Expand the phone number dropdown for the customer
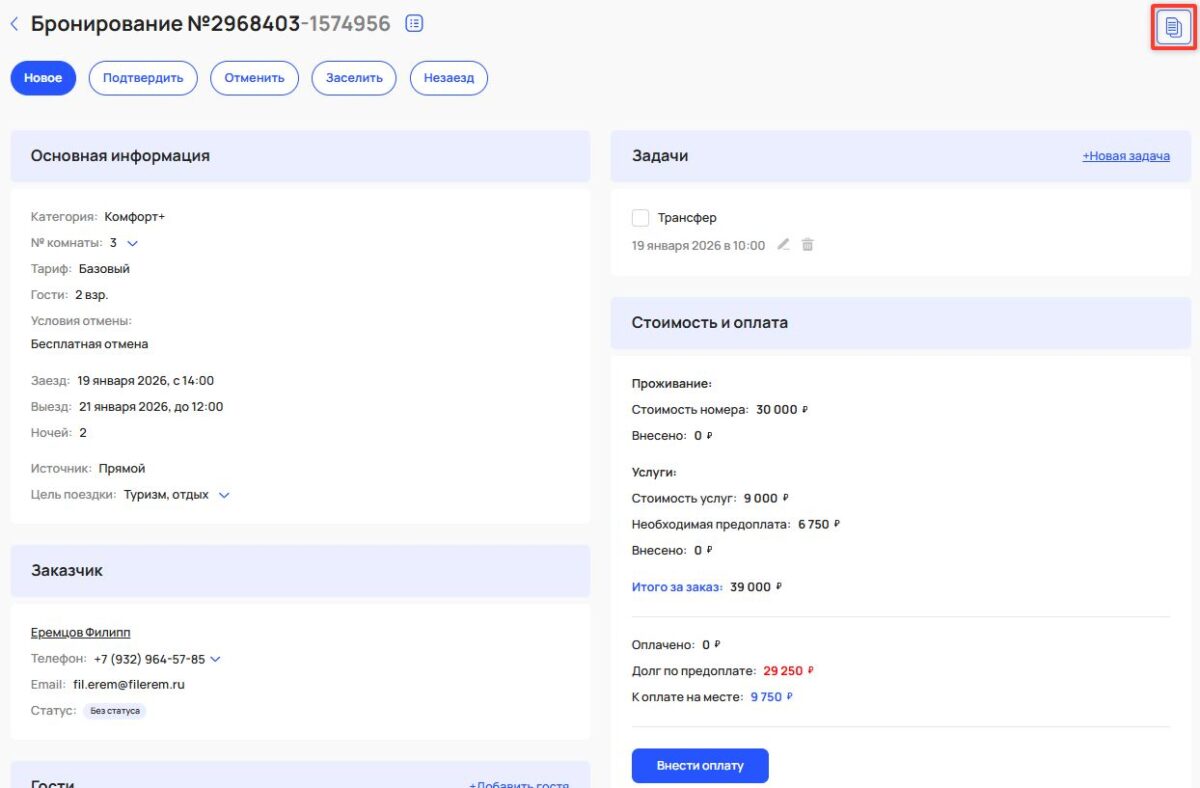 coord(216,658)
